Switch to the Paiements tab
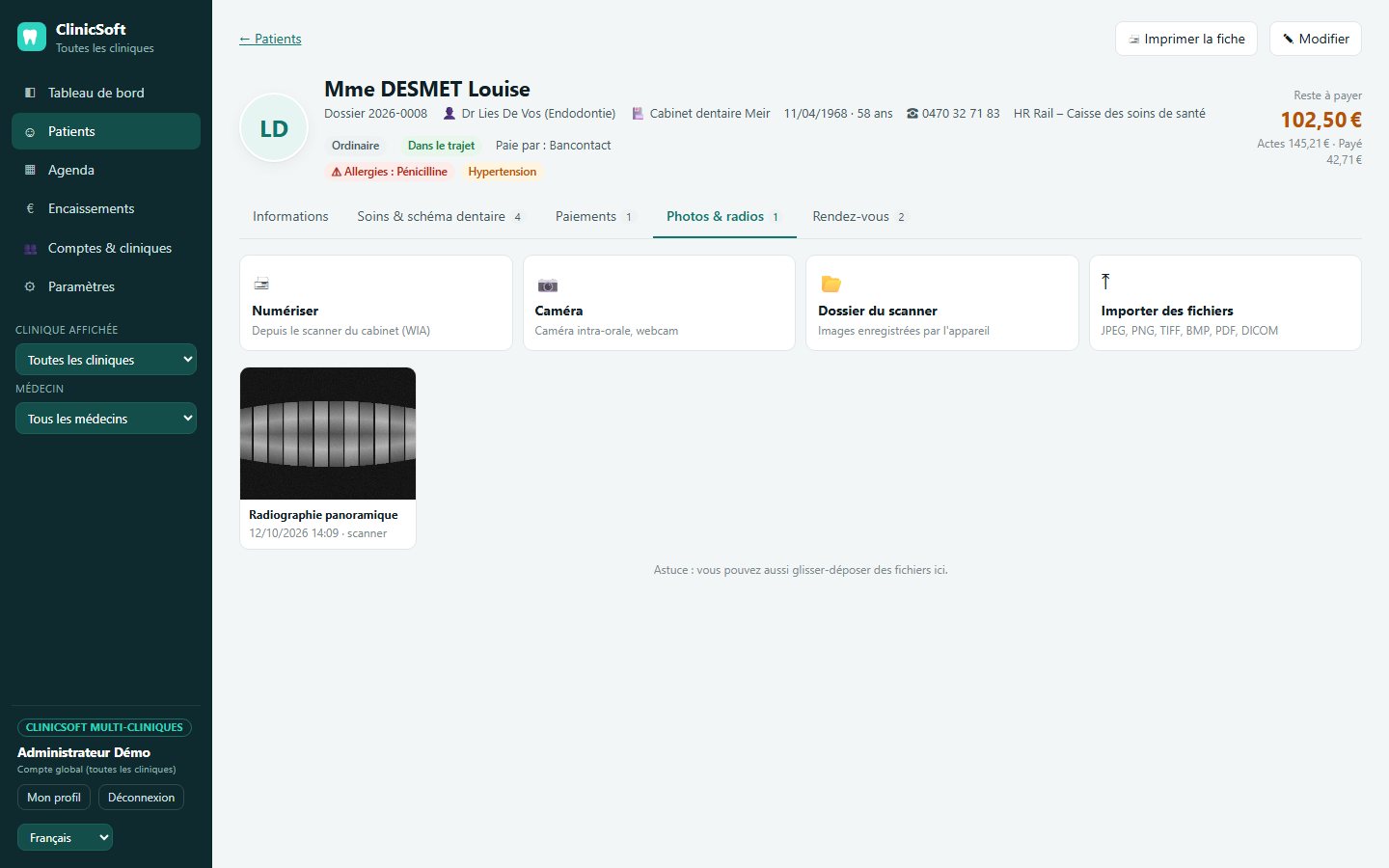This screenshot has width=1389, height=868. point(594,217)
